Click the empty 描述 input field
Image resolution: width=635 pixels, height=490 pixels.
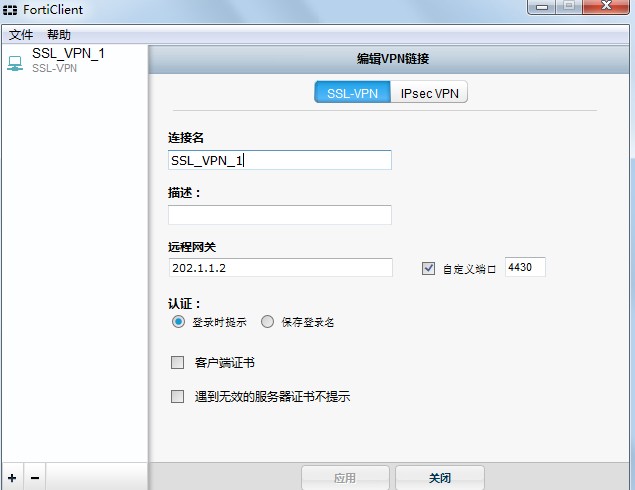(x=280, y=215)
